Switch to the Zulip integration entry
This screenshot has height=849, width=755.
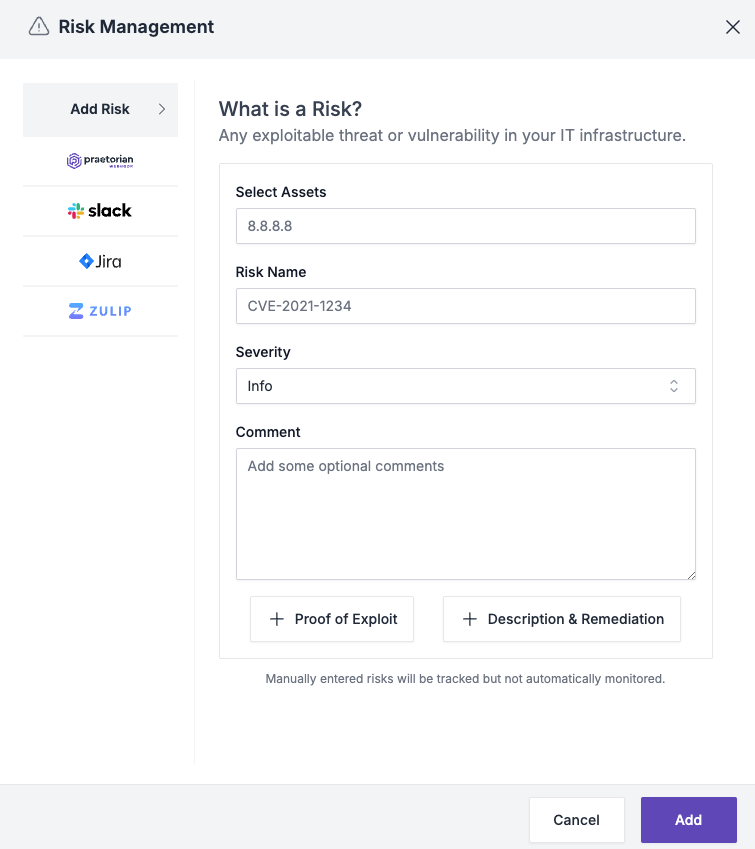click(x=100, y=311)
